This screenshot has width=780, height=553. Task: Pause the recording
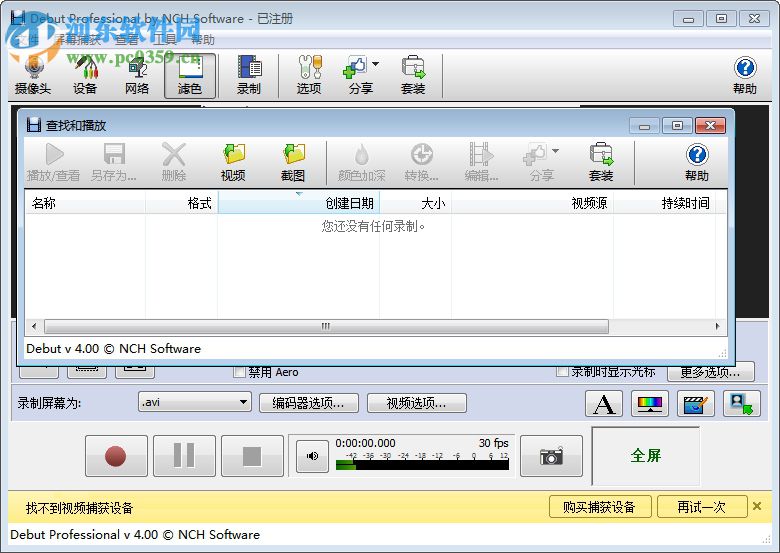184,456
